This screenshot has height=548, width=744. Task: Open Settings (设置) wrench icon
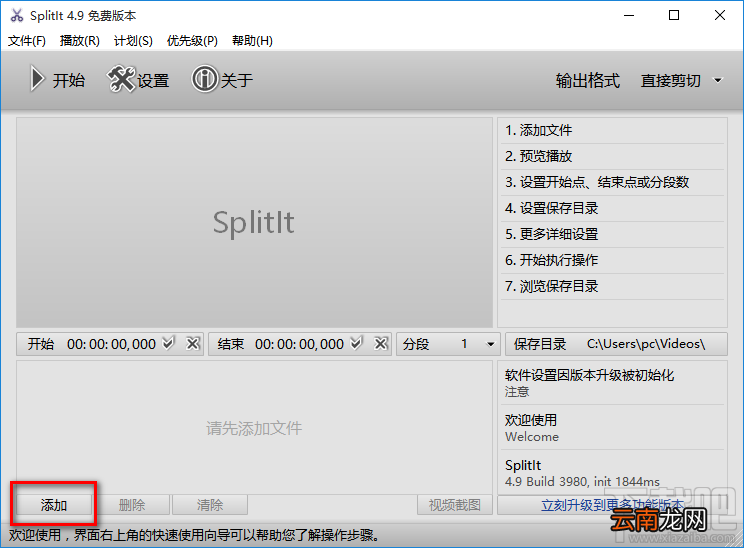(x=121, y=79)
